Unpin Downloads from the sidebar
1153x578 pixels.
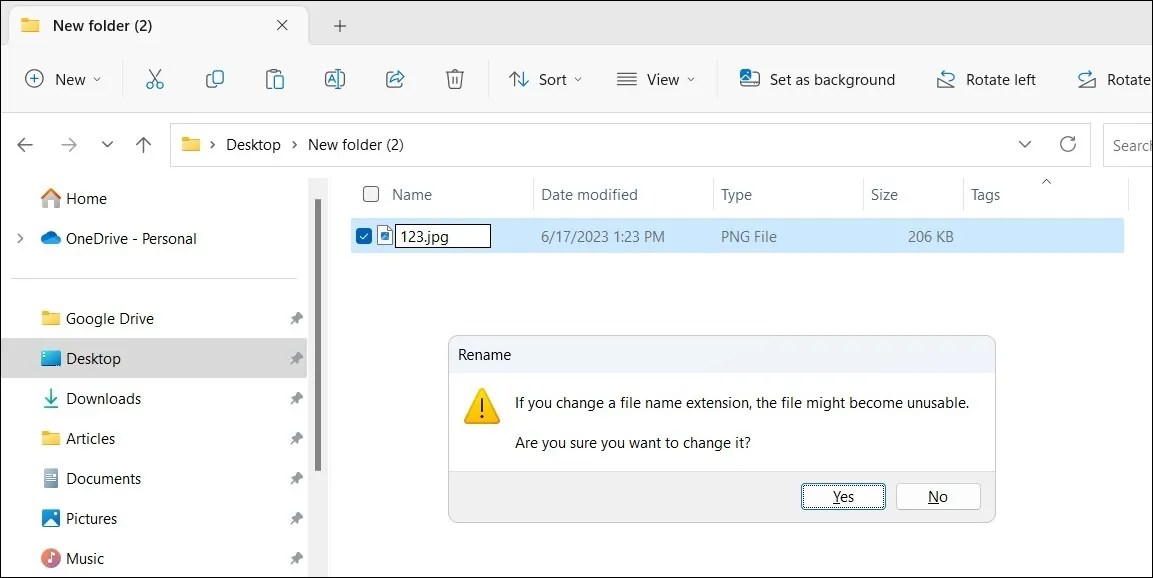[x=295, y=398]
